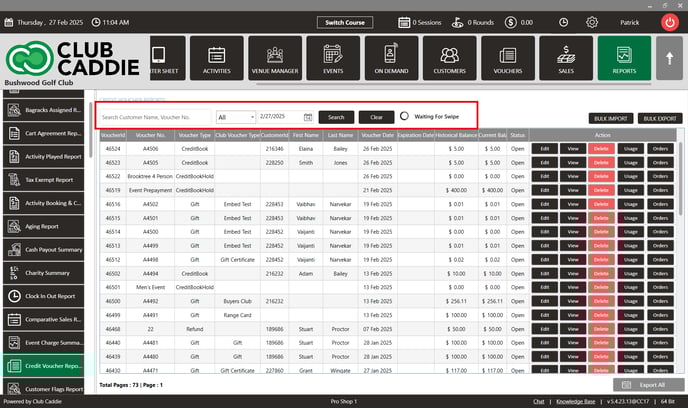Viewport: 688px width, 408px height.
Task: Click the sidebar report list scrollbar
Action: click(x=90, y=129)
